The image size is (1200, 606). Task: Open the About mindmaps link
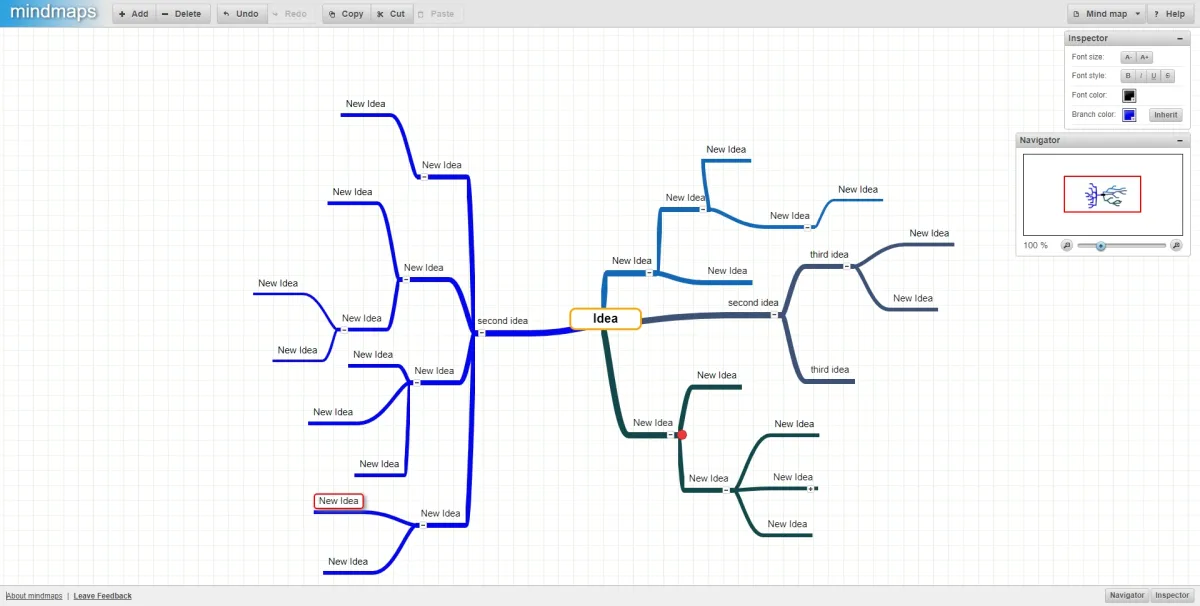click(x=34, y=596)
